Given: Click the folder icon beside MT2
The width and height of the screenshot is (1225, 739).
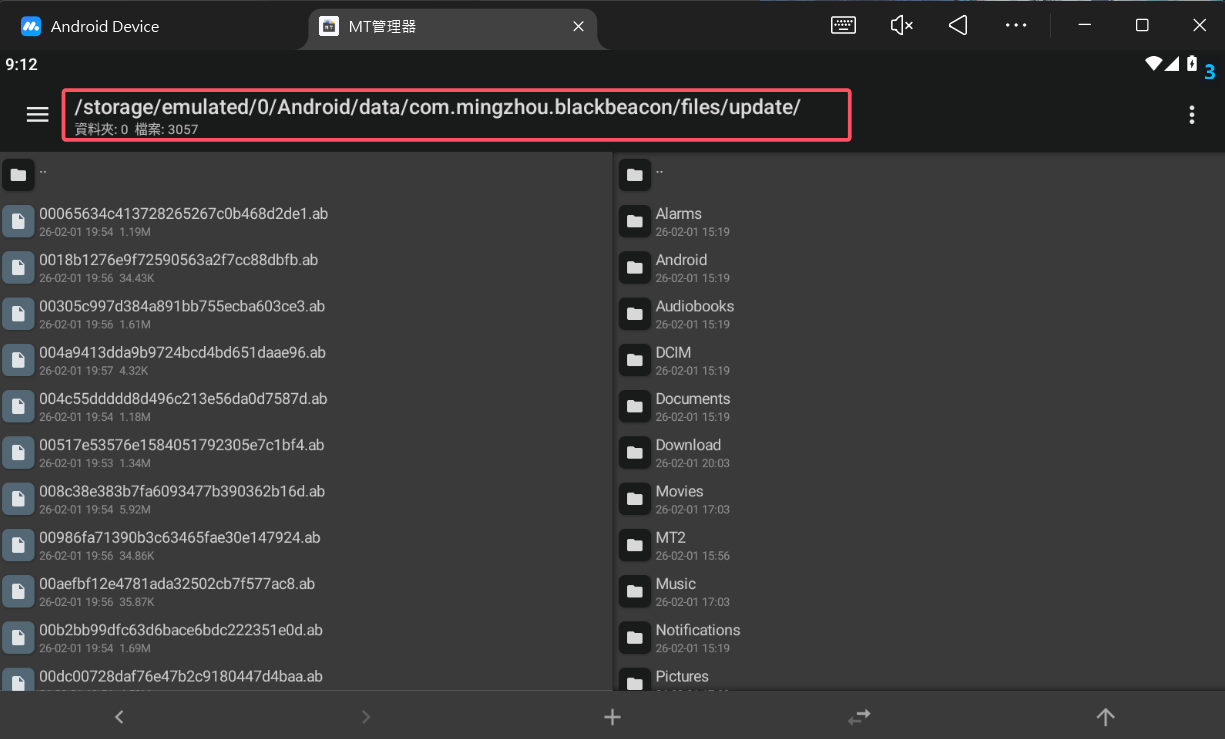Looking at the screenshot, I should [634, 545].
